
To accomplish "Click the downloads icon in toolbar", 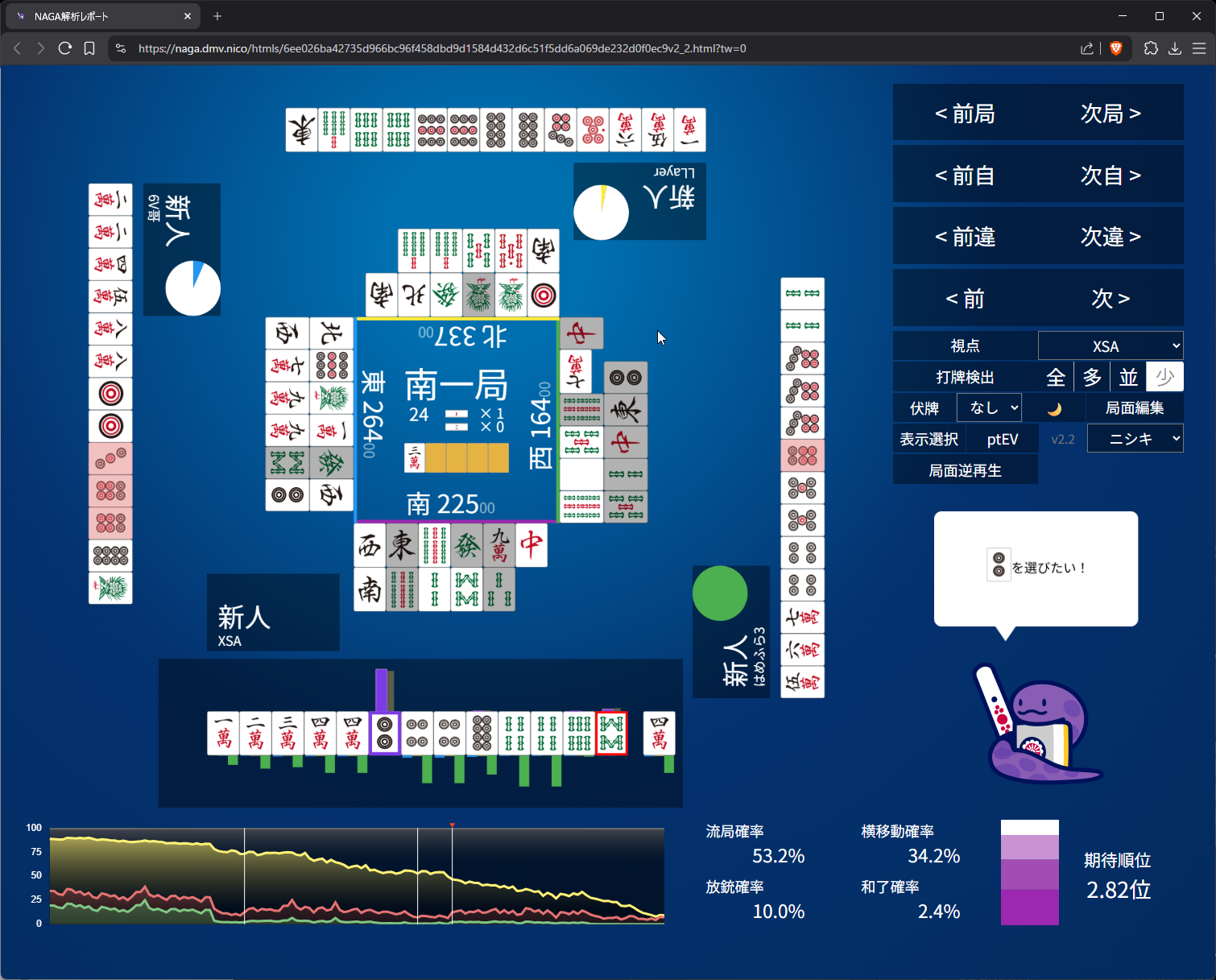I will coord(1175,48).
